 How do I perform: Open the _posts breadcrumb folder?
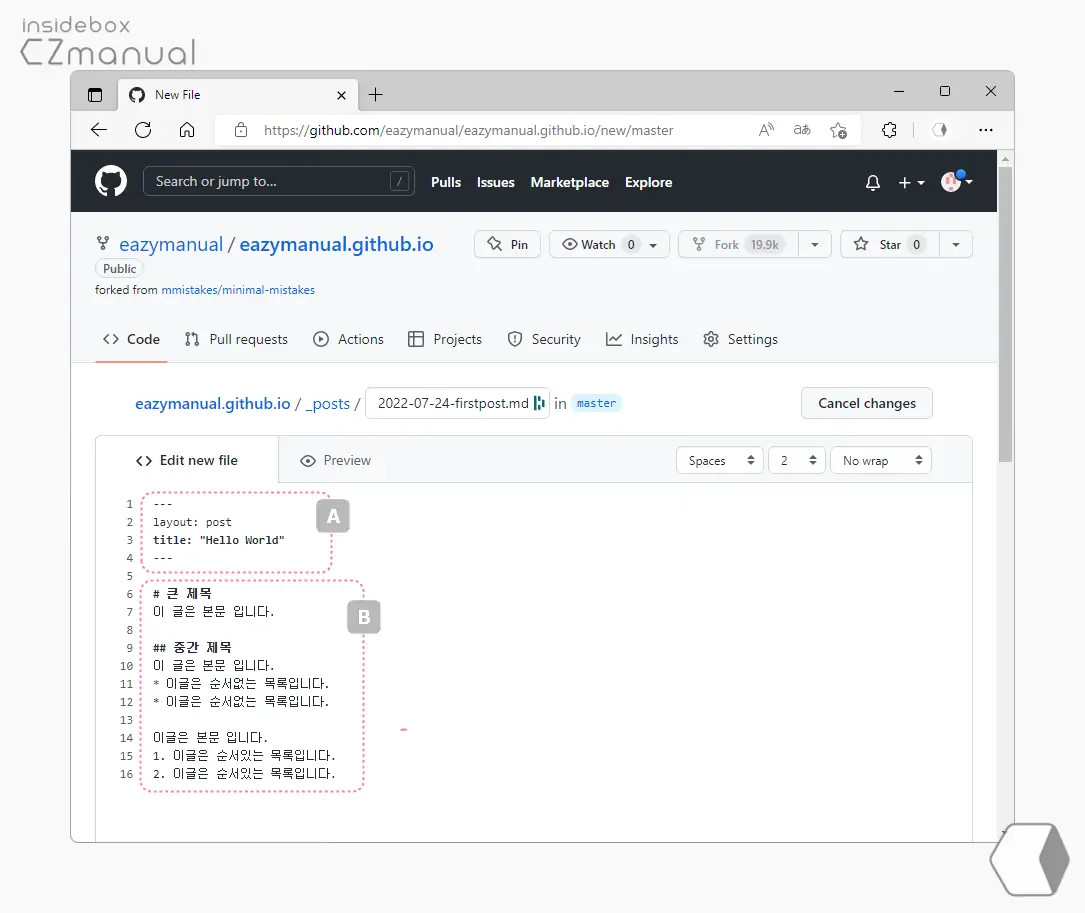(328, 404)
